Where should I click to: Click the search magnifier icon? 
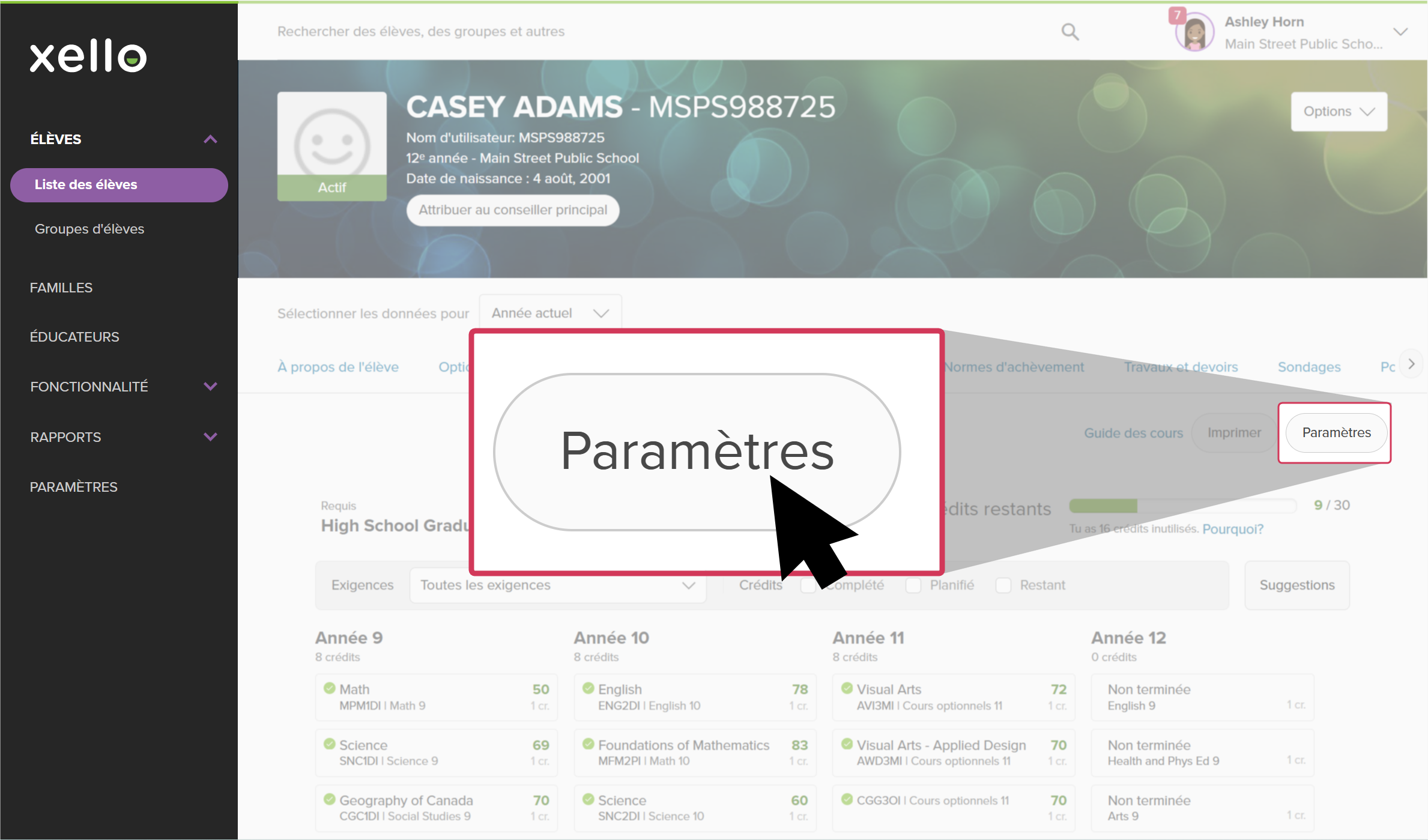1069,32
